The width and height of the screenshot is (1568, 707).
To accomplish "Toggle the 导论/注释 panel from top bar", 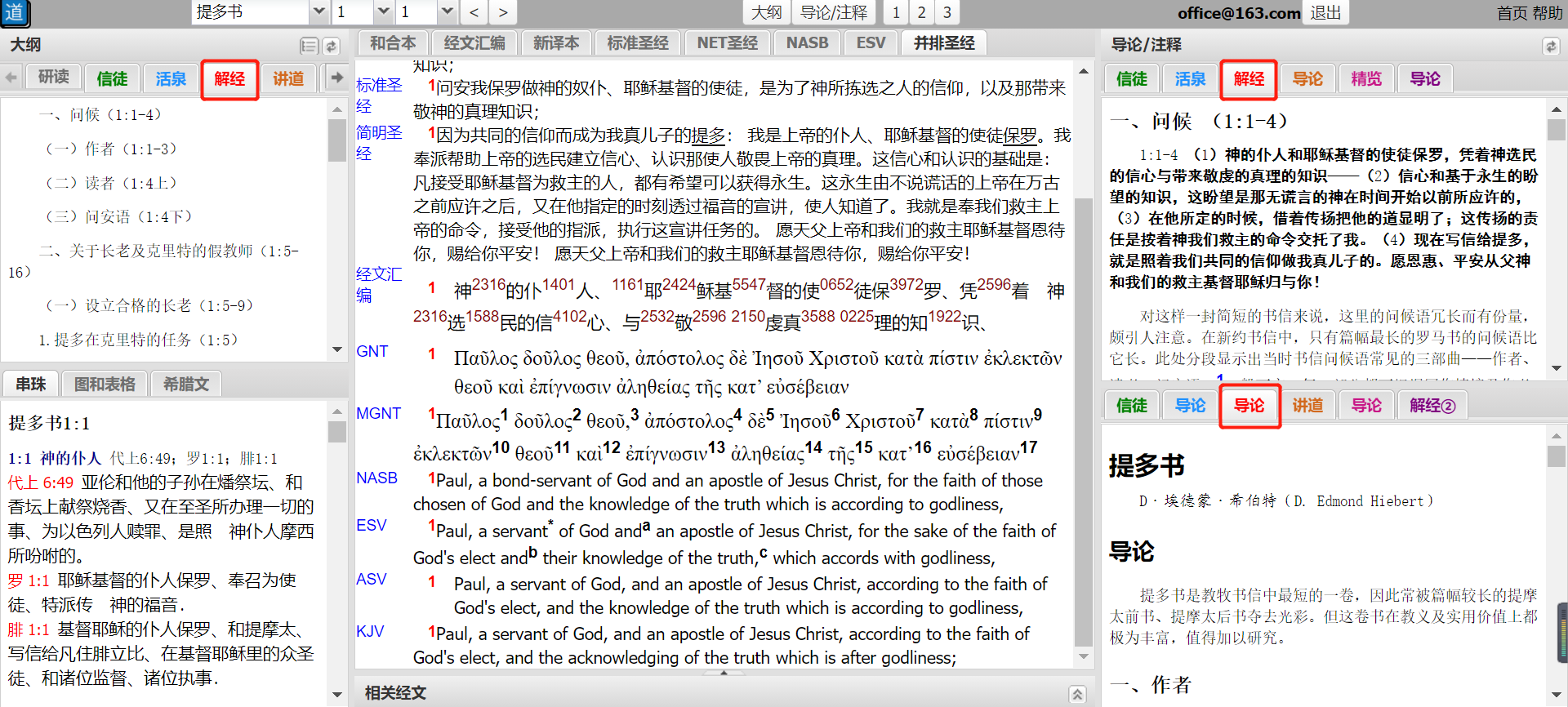I will 833,12.
